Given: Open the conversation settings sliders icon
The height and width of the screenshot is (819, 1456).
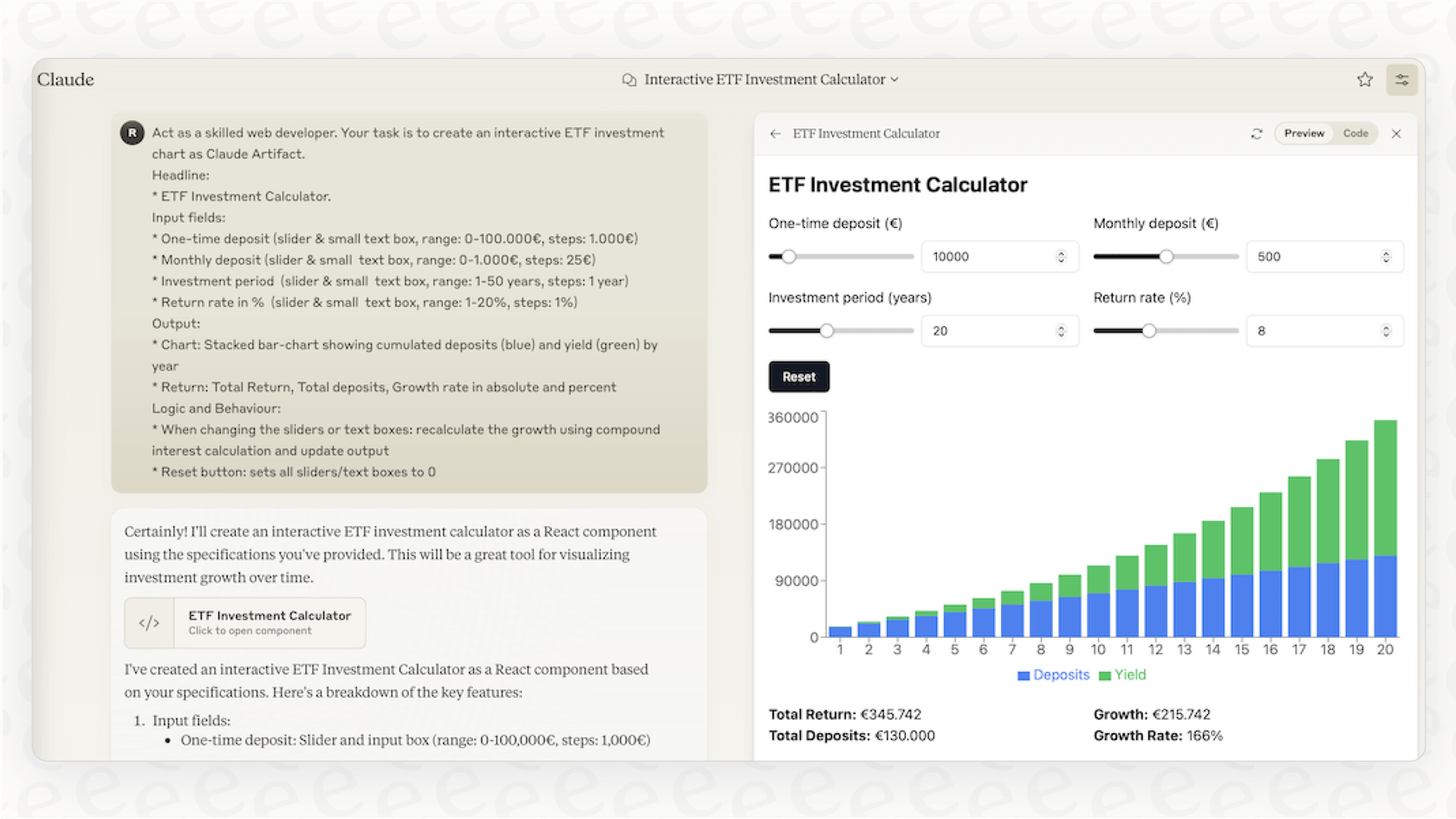Looking at the screenshot, I should [1402, 79].
